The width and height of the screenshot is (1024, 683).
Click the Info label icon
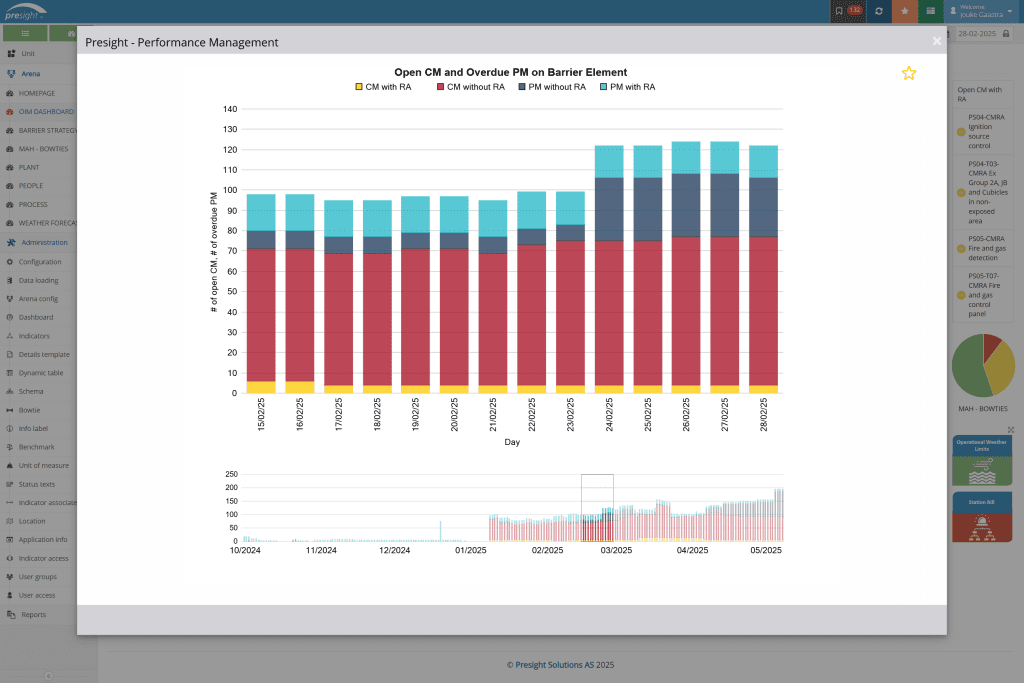click(10, 428)
